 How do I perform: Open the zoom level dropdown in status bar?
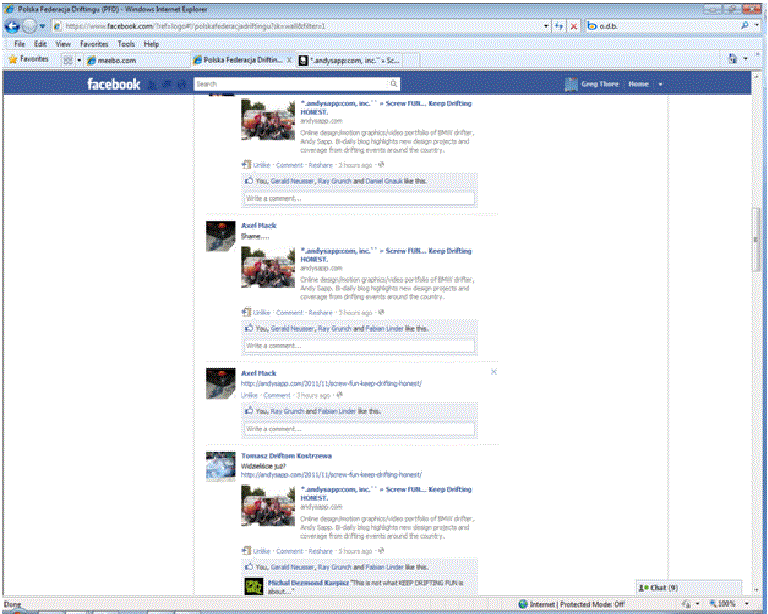pos(746,604)
